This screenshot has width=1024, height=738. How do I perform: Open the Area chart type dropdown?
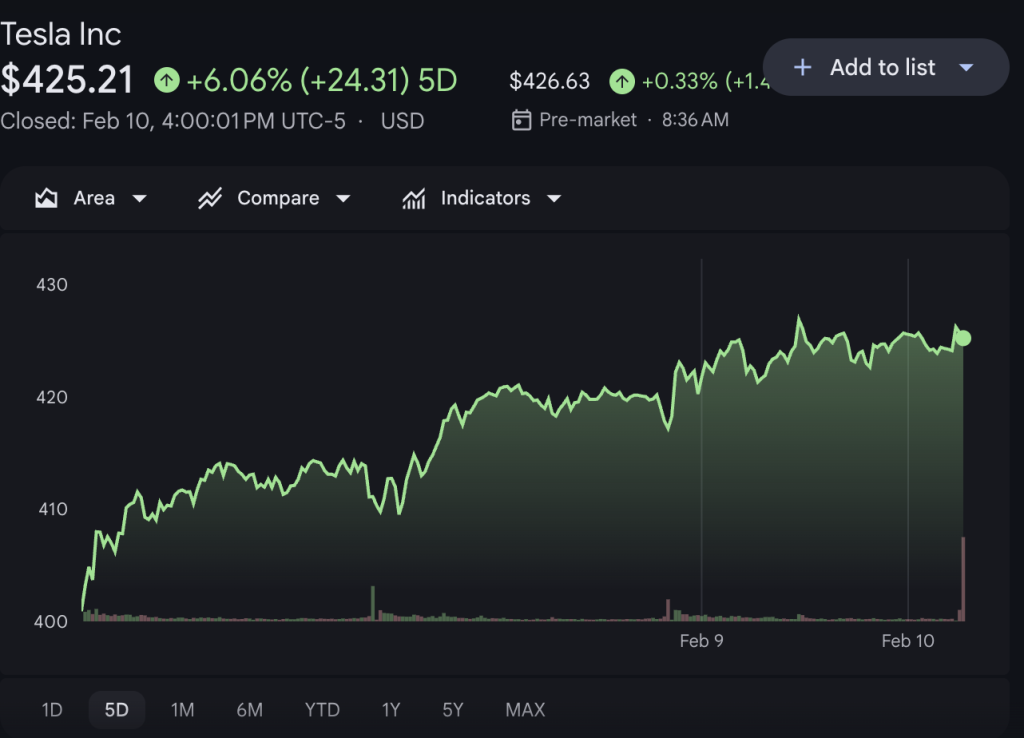coord(140,198)
